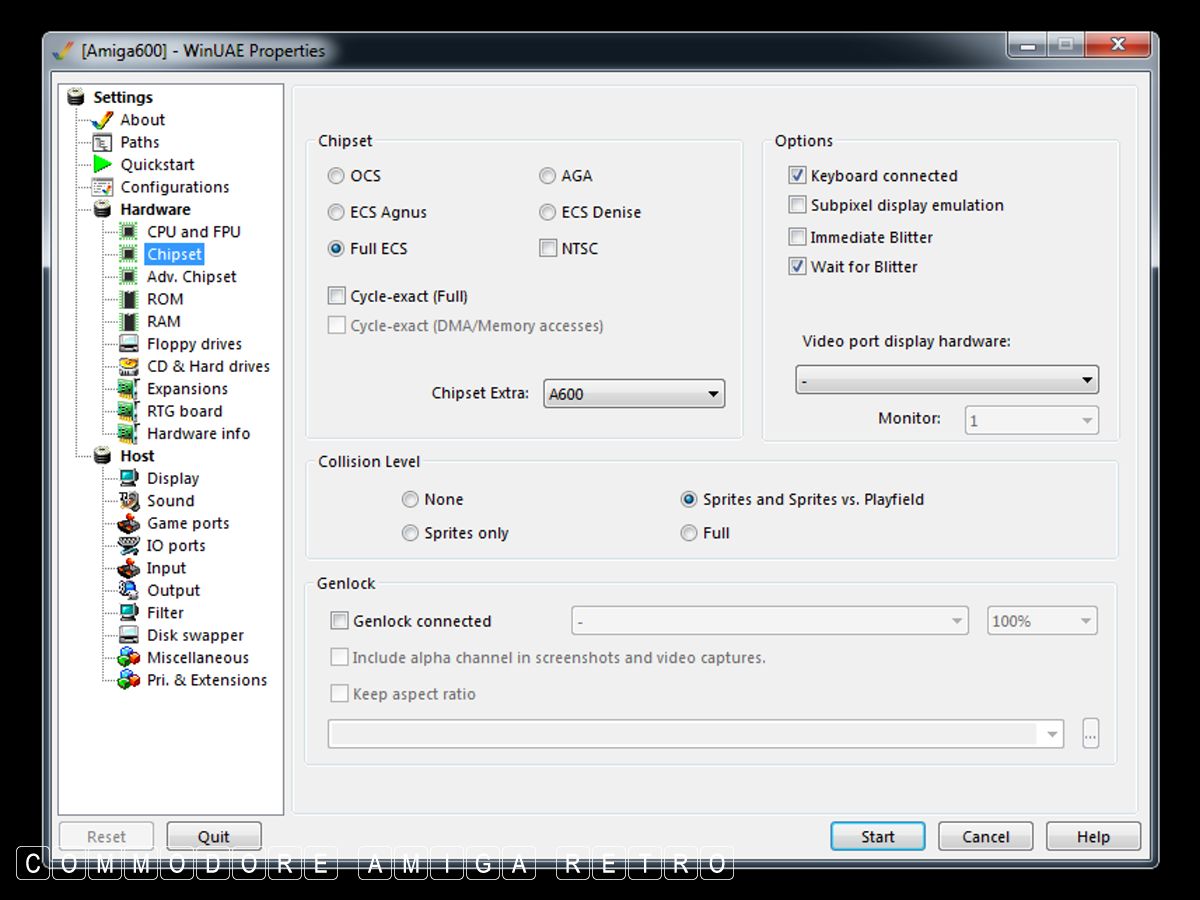Screen dimensions: 1200x900
Task: Check the Genlock connected option
Action: [340, 621]
